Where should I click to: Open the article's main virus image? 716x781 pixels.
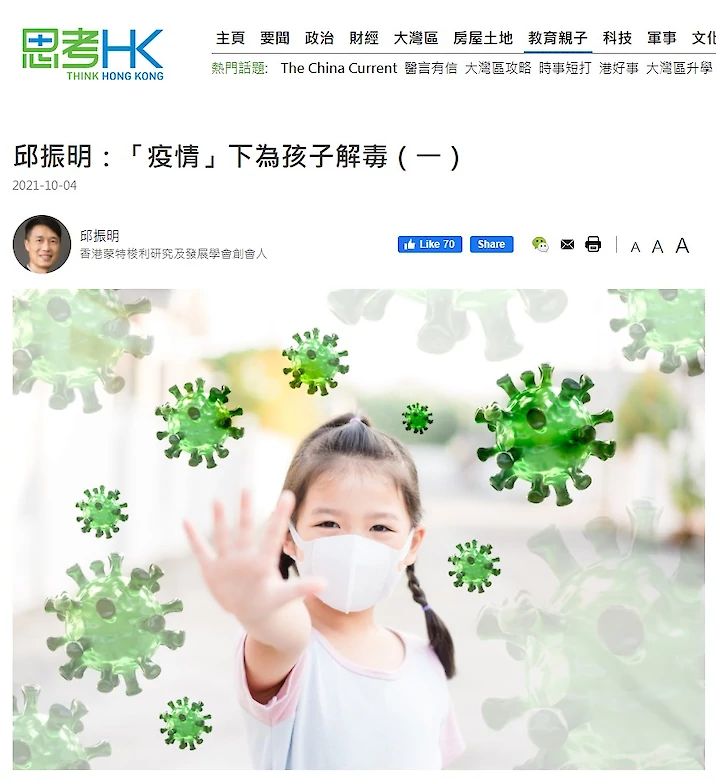pos(358,529)
